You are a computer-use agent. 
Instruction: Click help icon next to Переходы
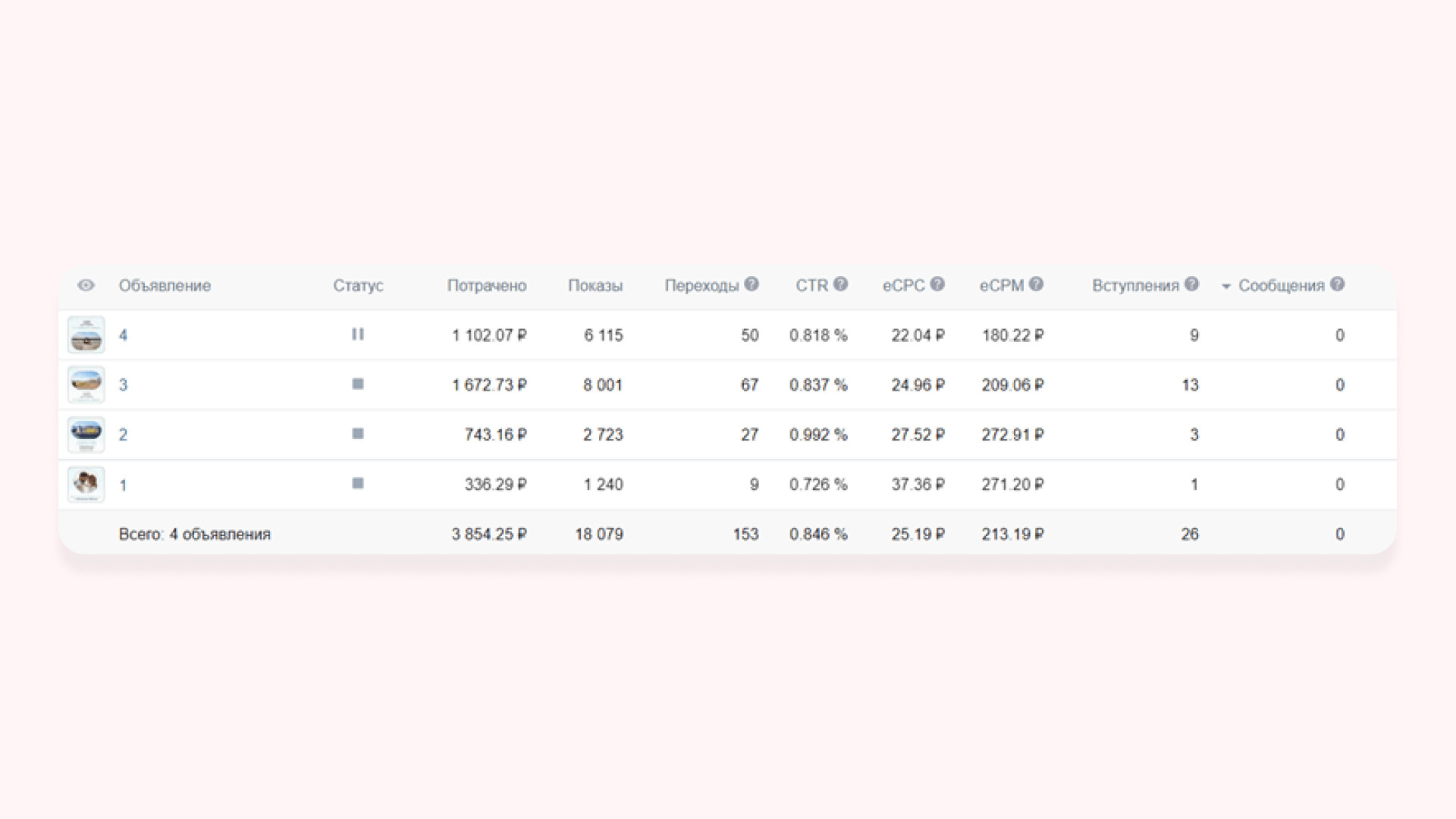click(x=751, y=284)
